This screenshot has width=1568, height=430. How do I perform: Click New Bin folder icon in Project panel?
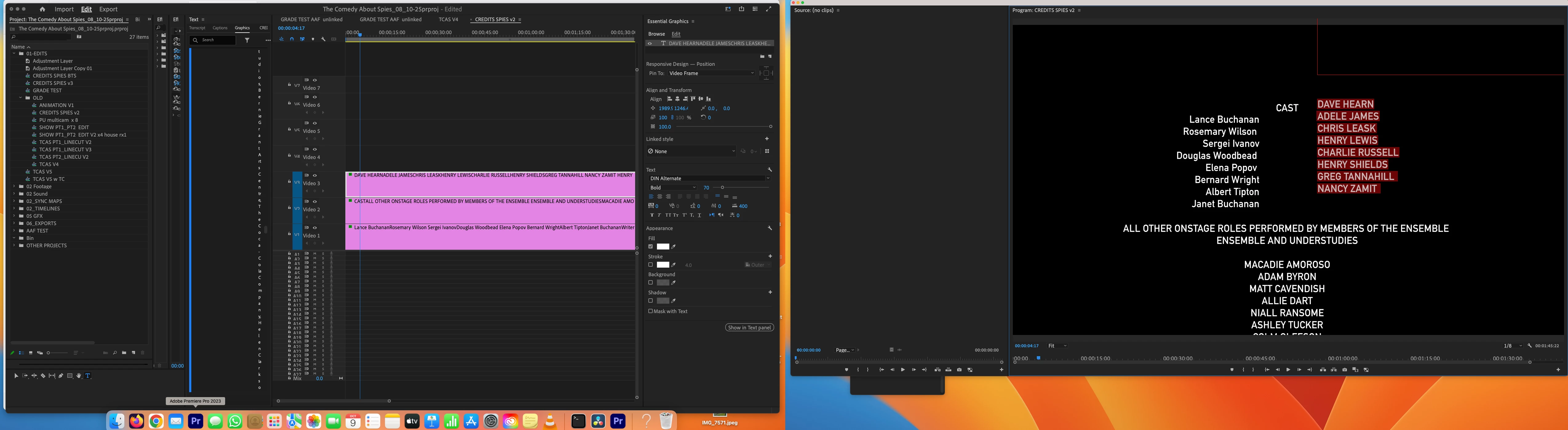(x=124, y=353)
